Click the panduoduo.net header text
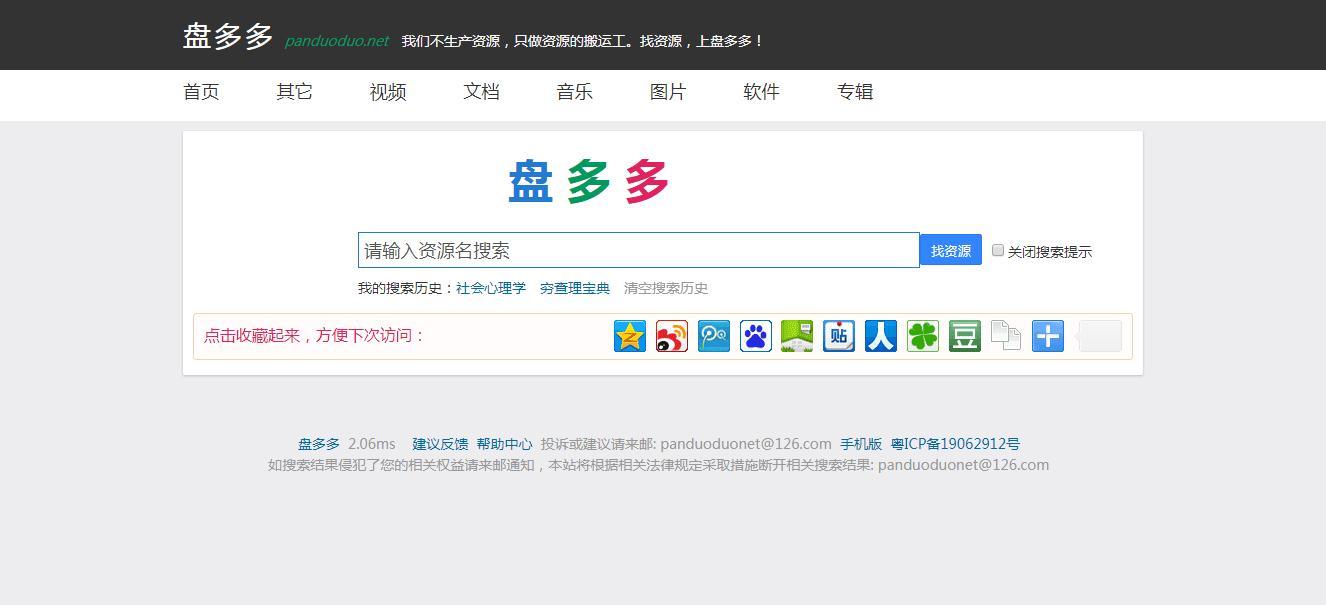 [337, 41]
